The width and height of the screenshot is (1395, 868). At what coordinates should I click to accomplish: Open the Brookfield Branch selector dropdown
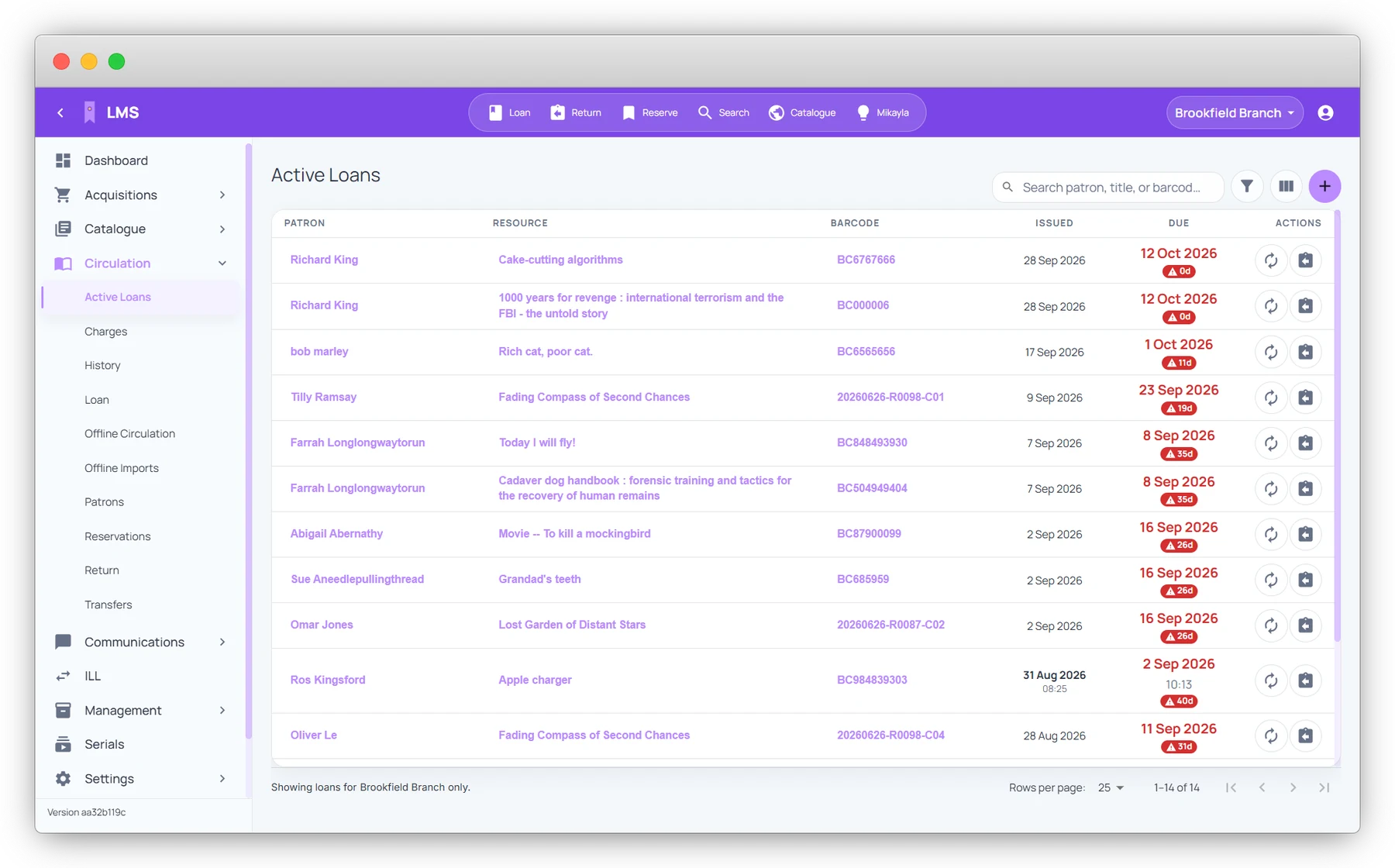point(1235,112)
